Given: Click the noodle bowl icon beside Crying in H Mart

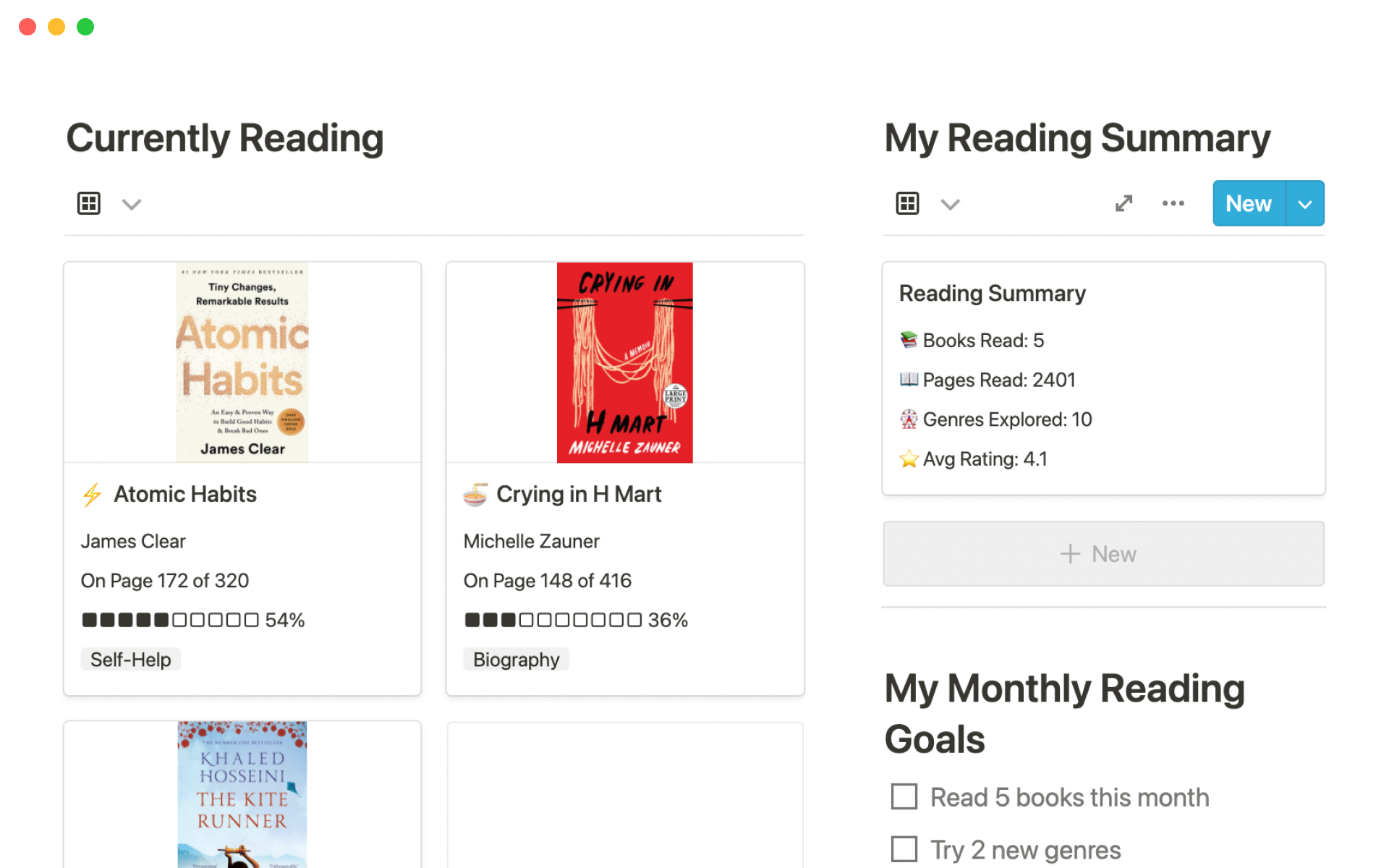Looking at the screenshot, I should coord(475,495).
